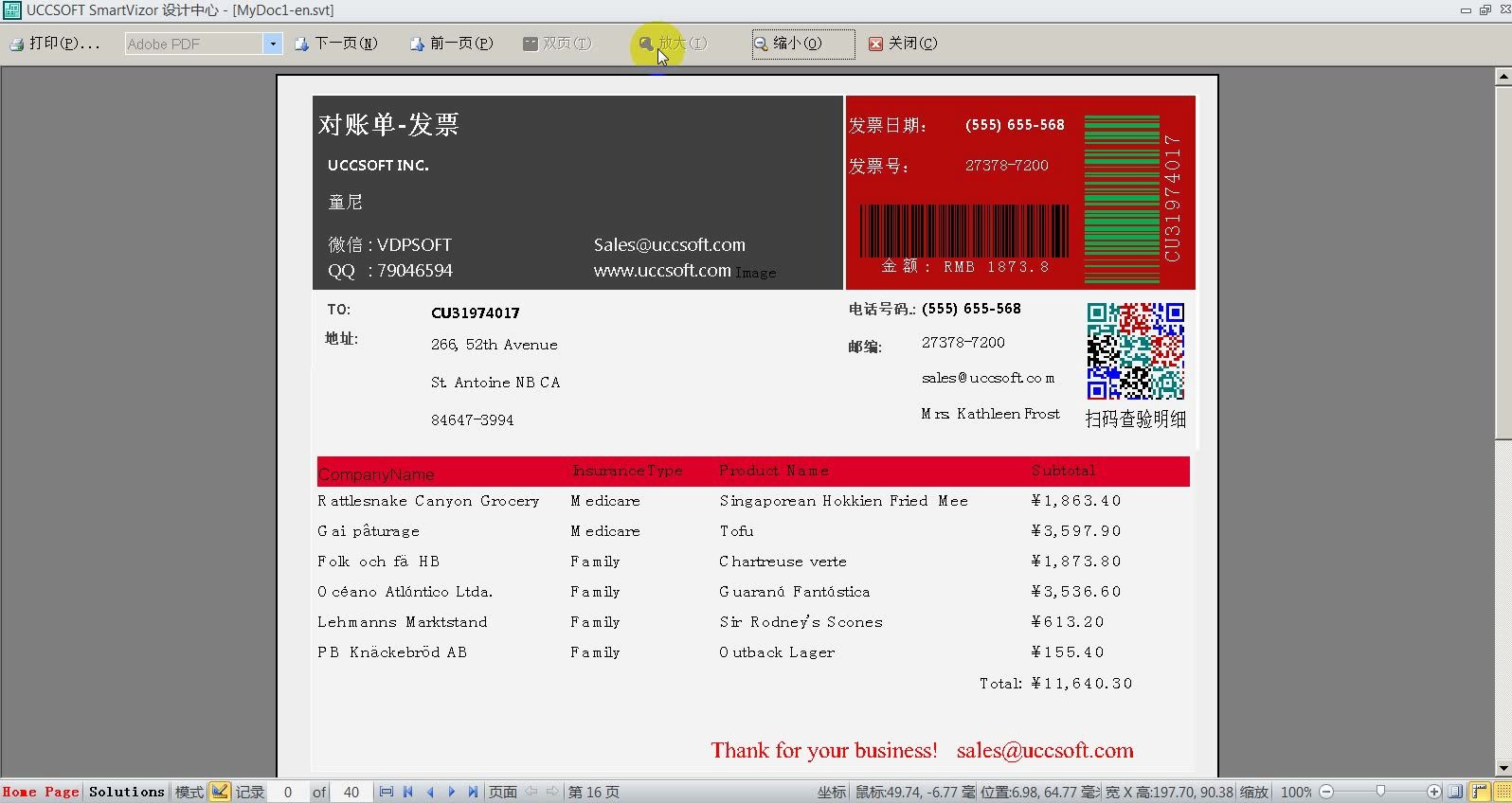Click the zoom minus button in status bar
The image size is (1512, 803).
1326,792
